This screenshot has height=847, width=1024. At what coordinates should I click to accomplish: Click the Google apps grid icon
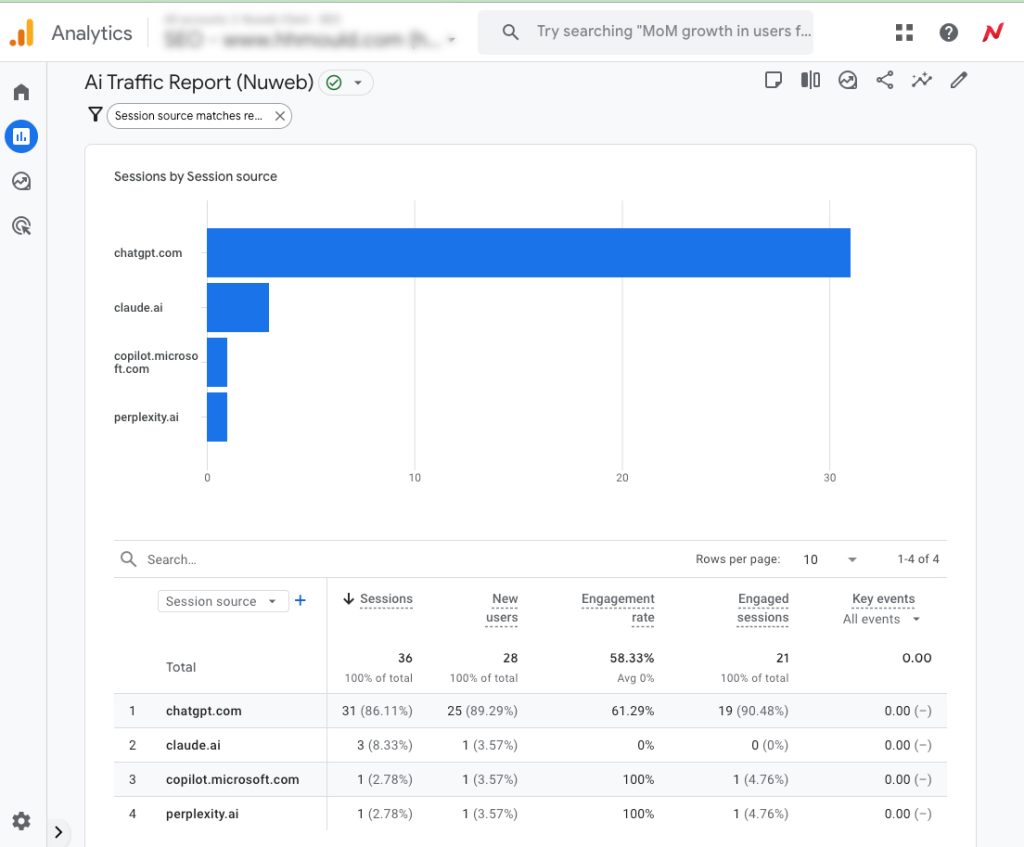pyautogui.click(x=904, y=33)
